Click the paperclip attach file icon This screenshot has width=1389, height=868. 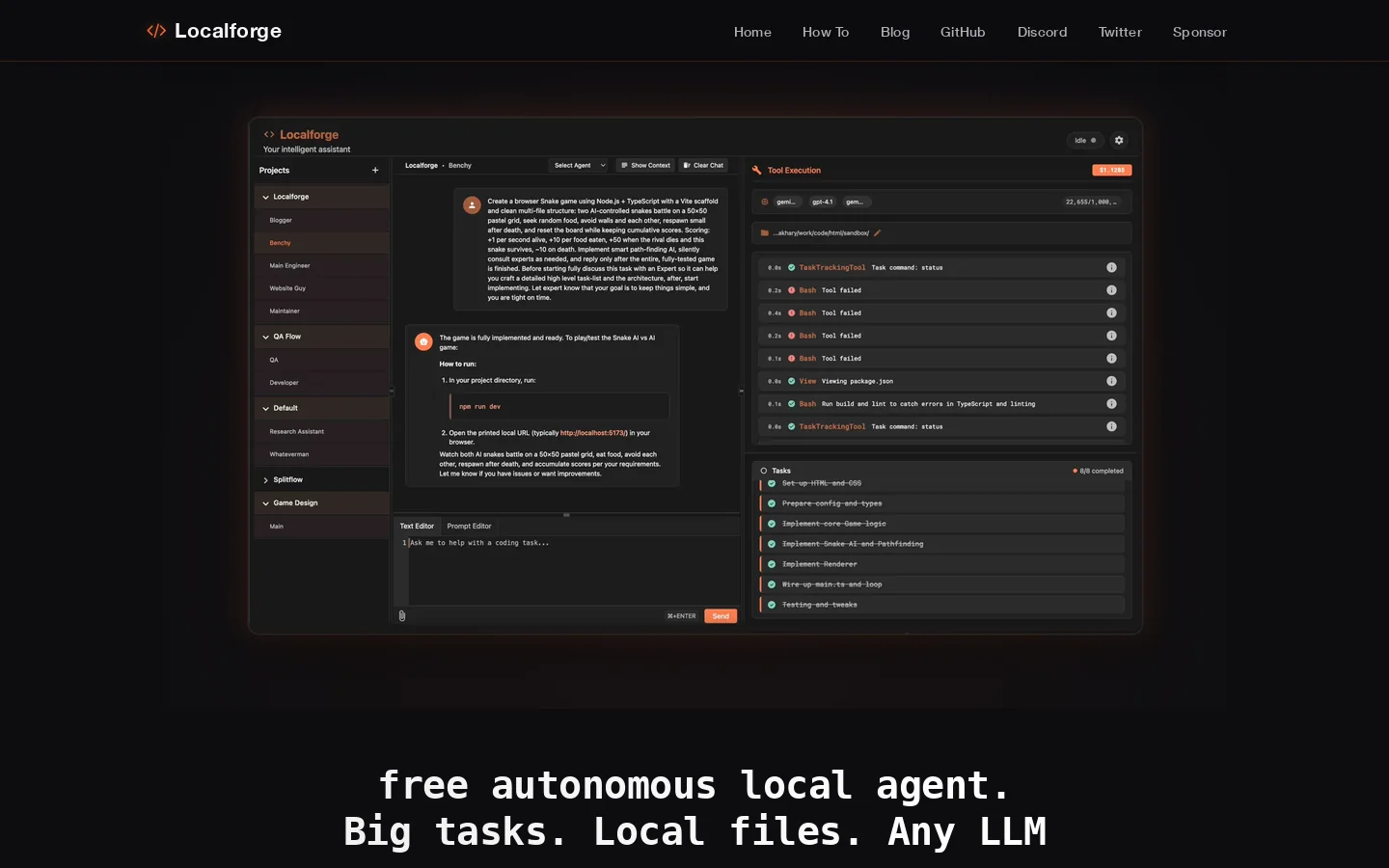[402, 615]
